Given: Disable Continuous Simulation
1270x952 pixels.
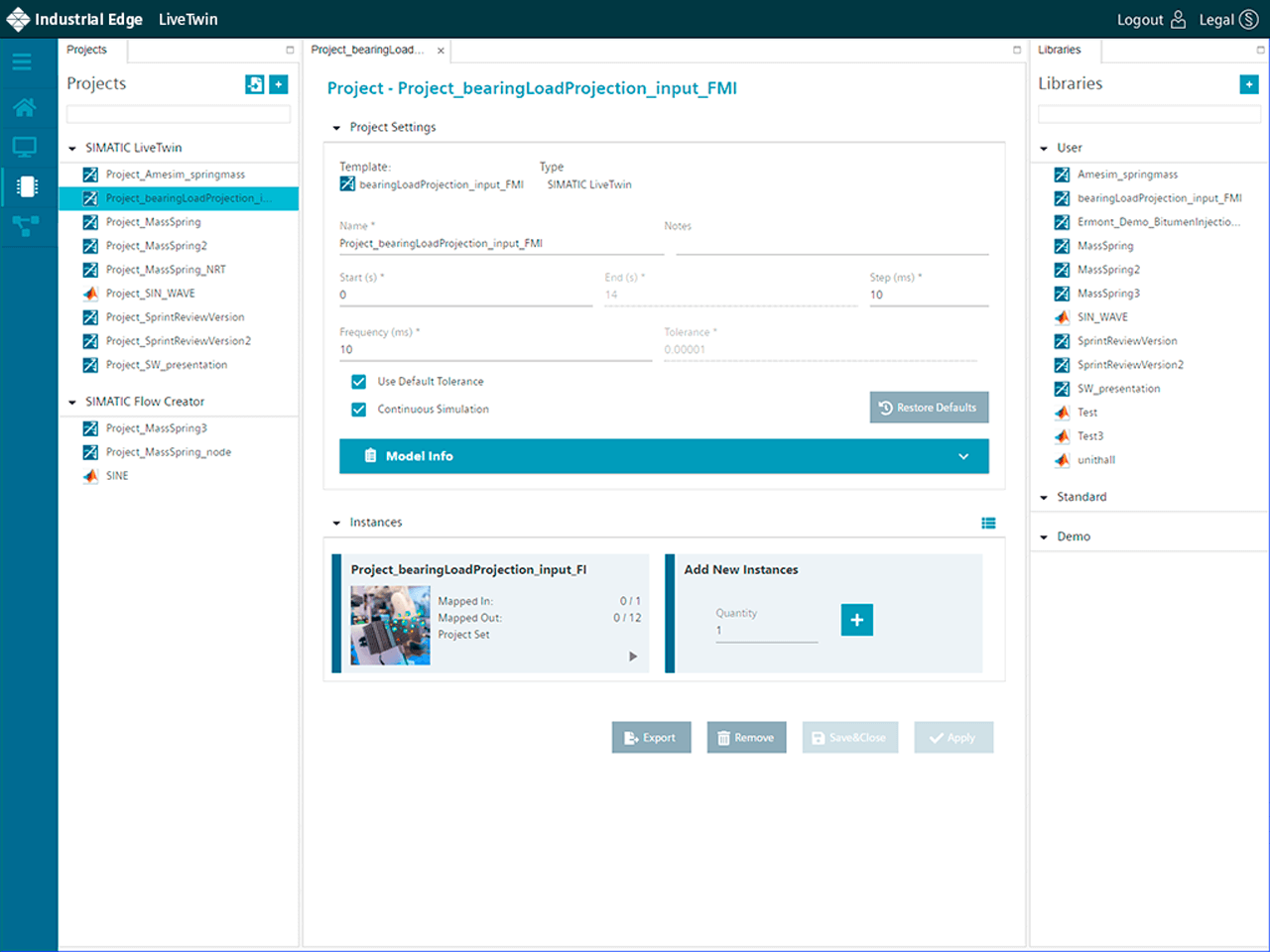Looking at the screenshot, I should pos(358,409).
